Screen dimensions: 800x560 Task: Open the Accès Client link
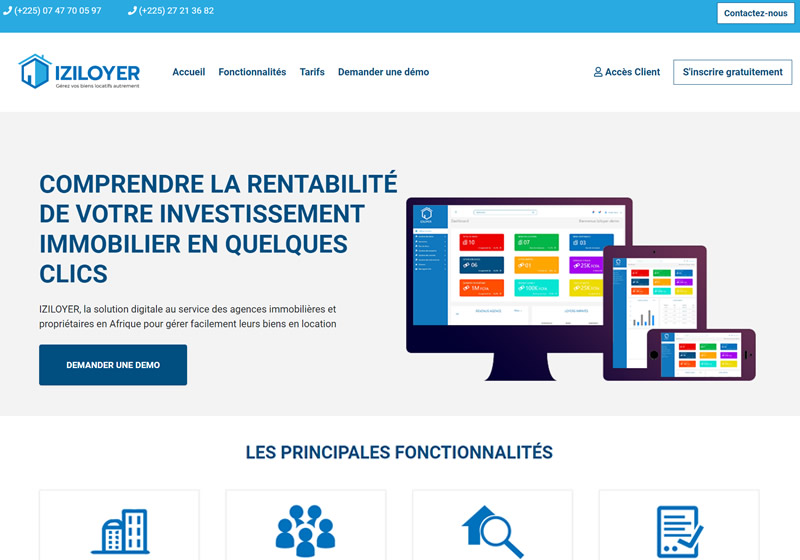[x=632, y=72]
